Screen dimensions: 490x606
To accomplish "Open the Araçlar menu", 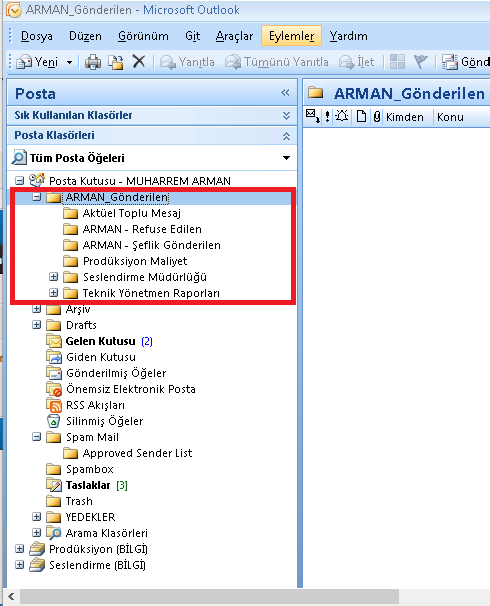I will point(234,36).
